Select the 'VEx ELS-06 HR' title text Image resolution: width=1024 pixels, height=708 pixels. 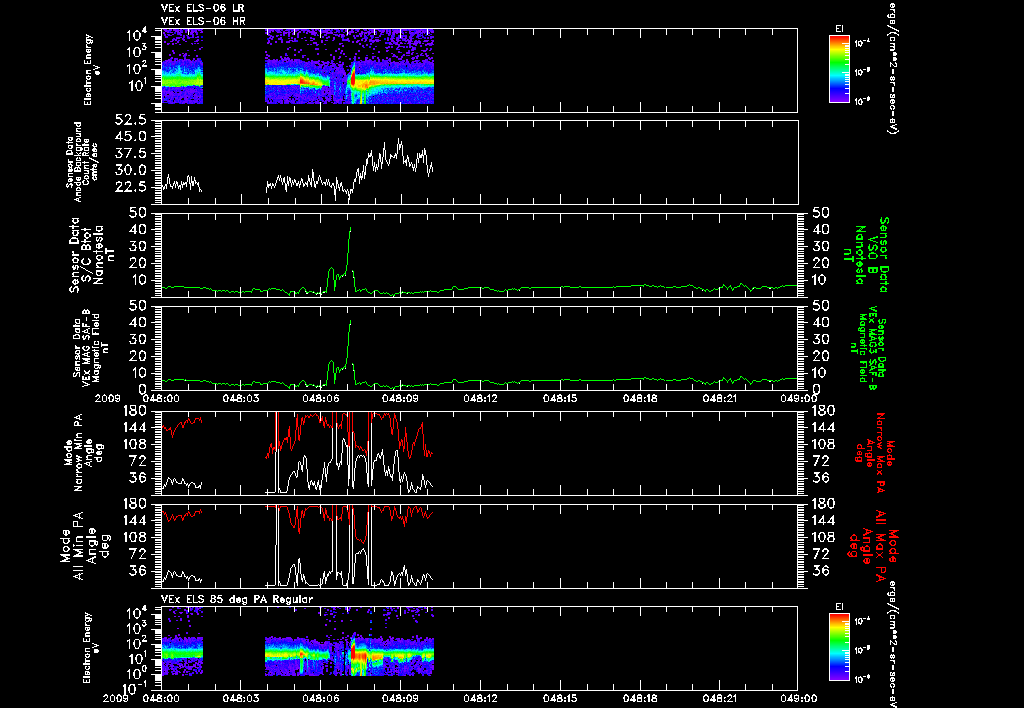(203, 22)
